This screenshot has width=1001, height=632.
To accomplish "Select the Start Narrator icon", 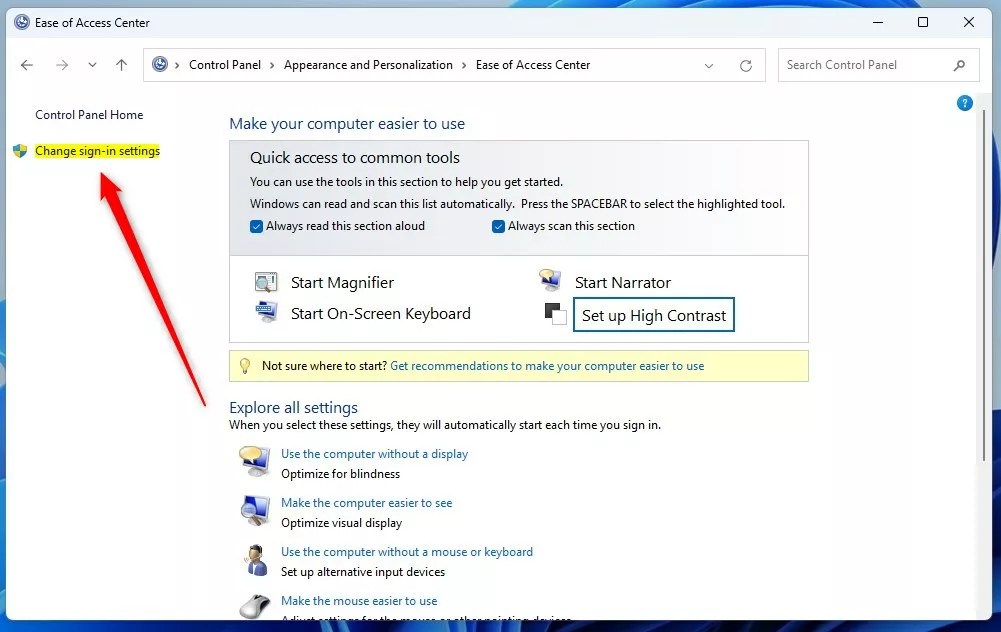I will click(550, 279).
